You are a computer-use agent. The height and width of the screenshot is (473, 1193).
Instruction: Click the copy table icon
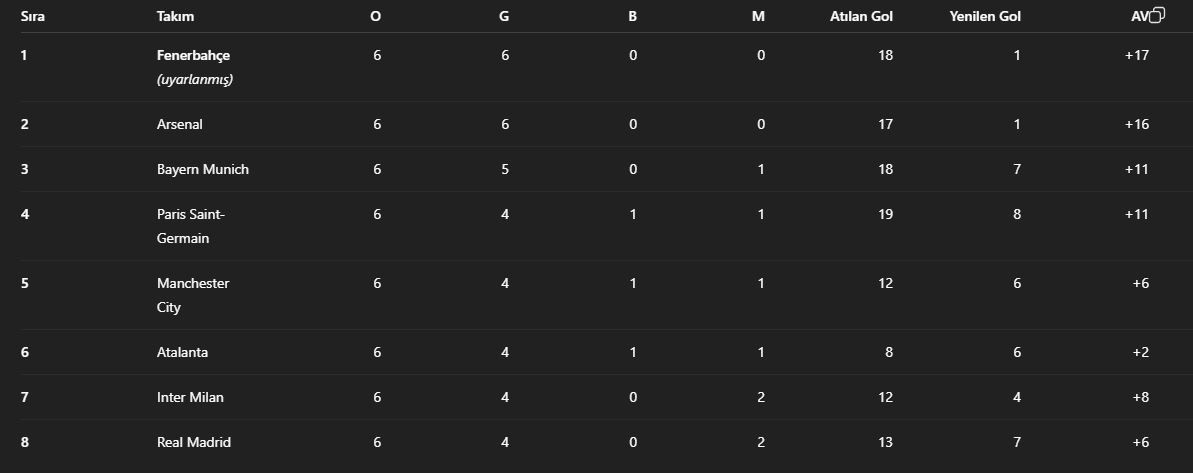[x=1158, y=15]
